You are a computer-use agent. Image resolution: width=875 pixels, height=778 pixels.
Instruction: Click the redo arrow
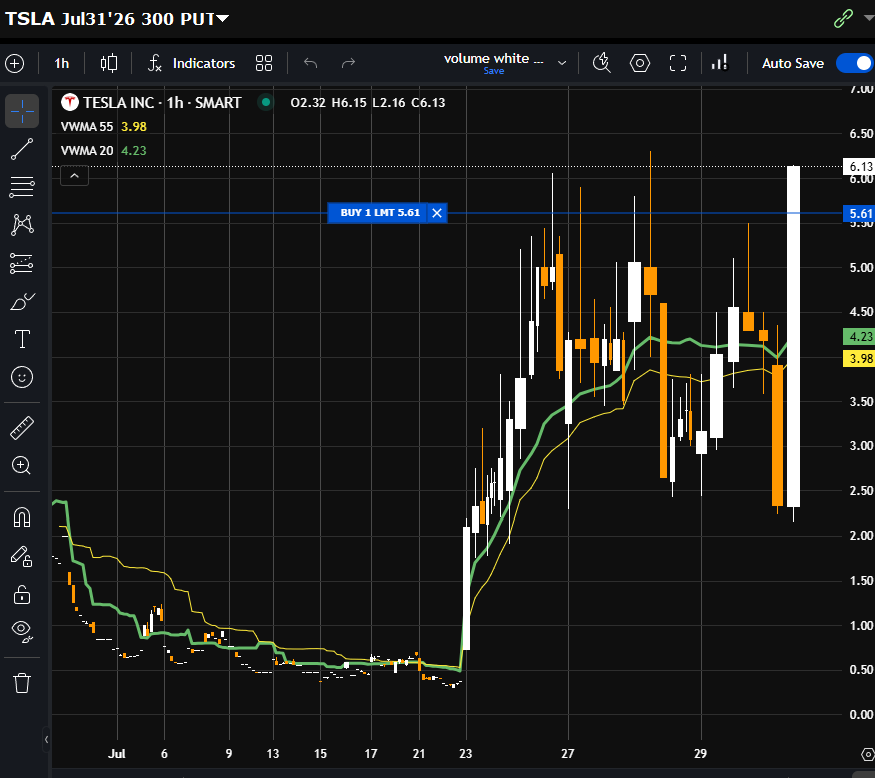point(348,63)
